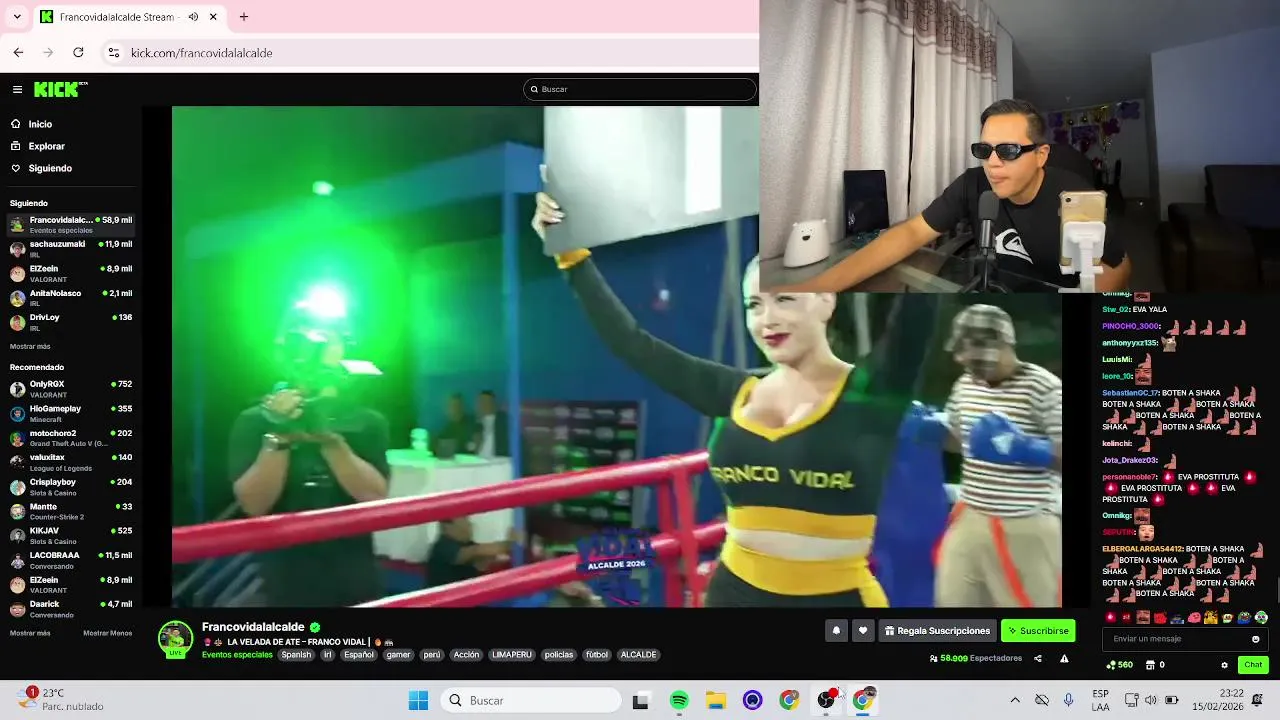Open LACOBRAAA recommended channel

71,560
